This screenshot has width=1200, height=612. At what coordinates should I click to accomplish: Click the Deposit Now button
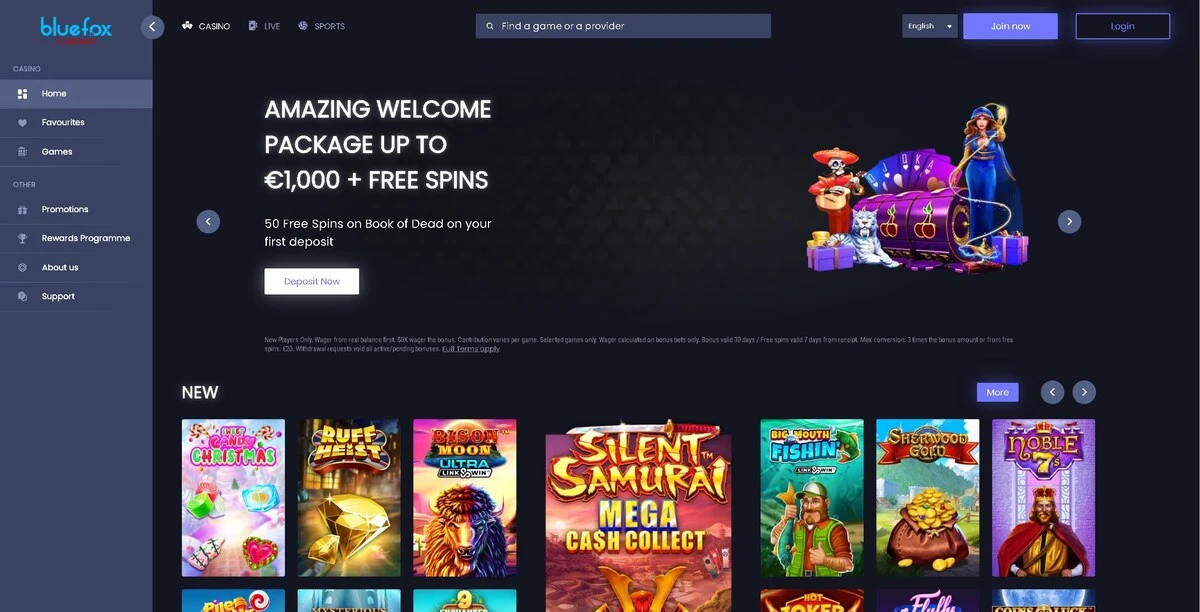pos(312,281)
